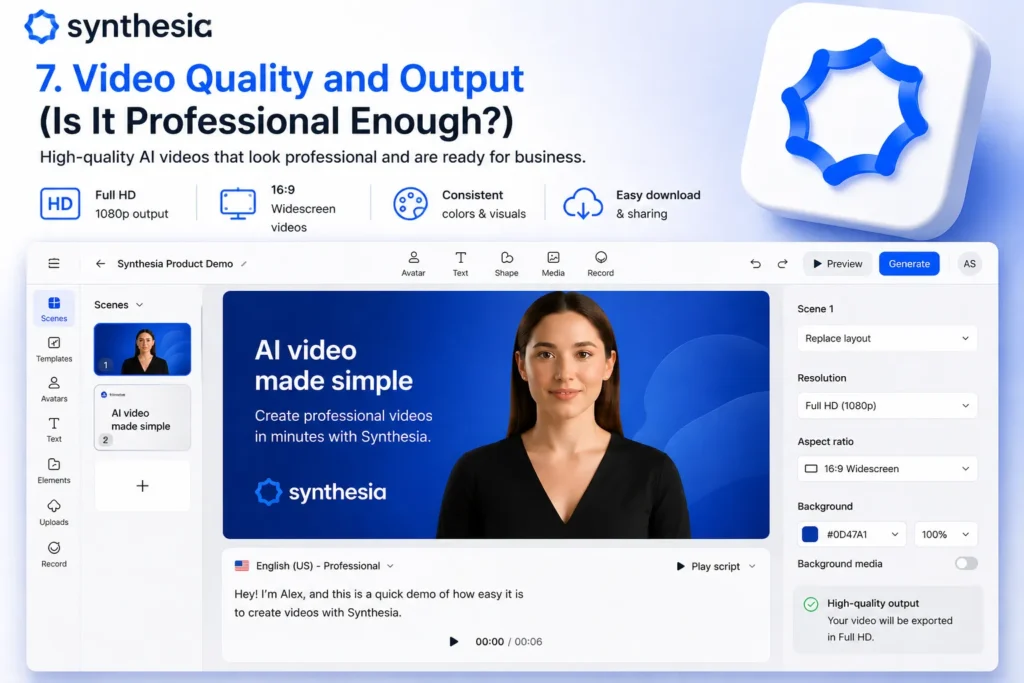Click the 00:06 duration text
Image resolution: width=1024 pixels, height=683 pixels.
coord(528,641)
